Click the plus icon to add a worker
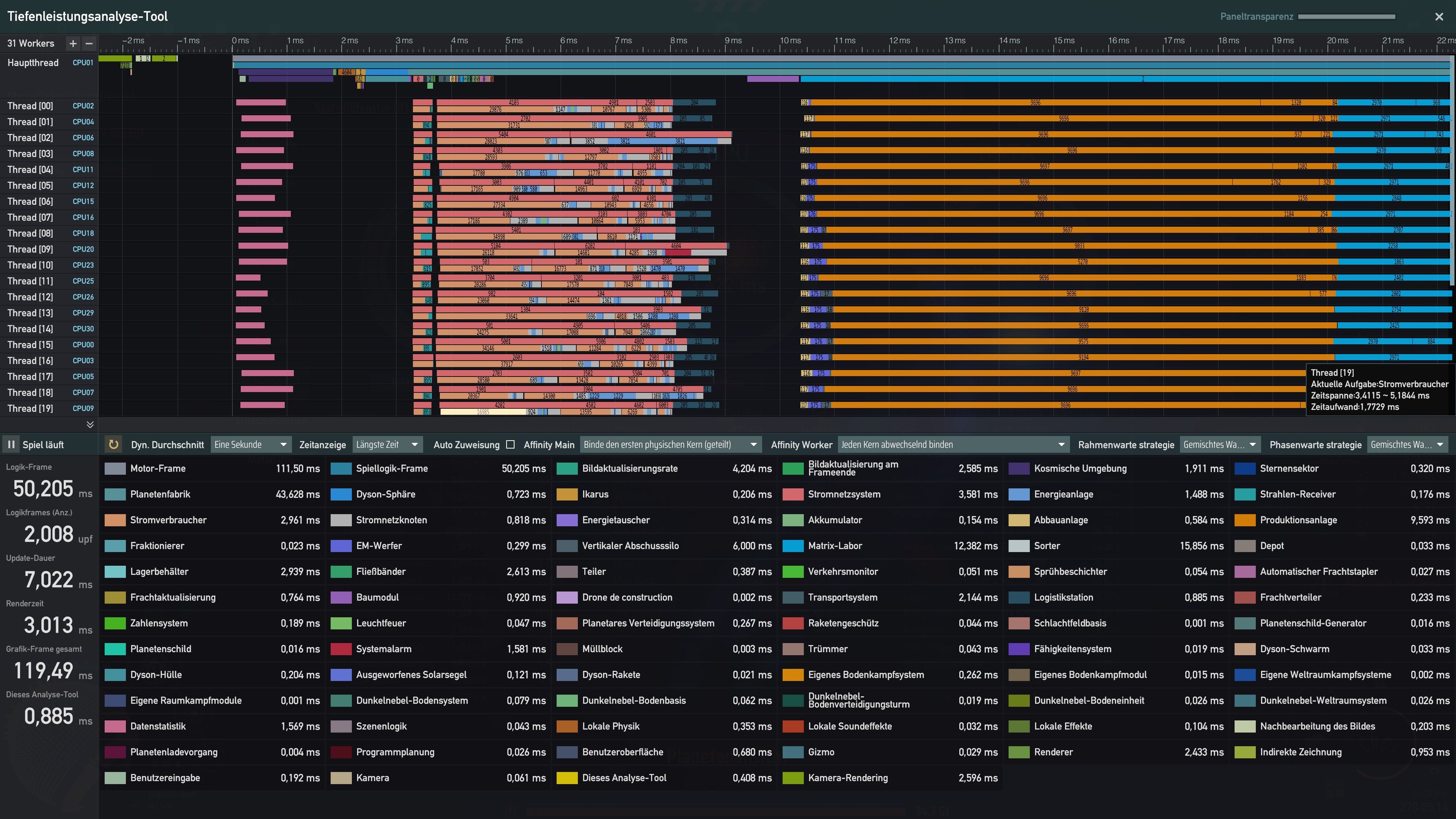 (73, 44)
